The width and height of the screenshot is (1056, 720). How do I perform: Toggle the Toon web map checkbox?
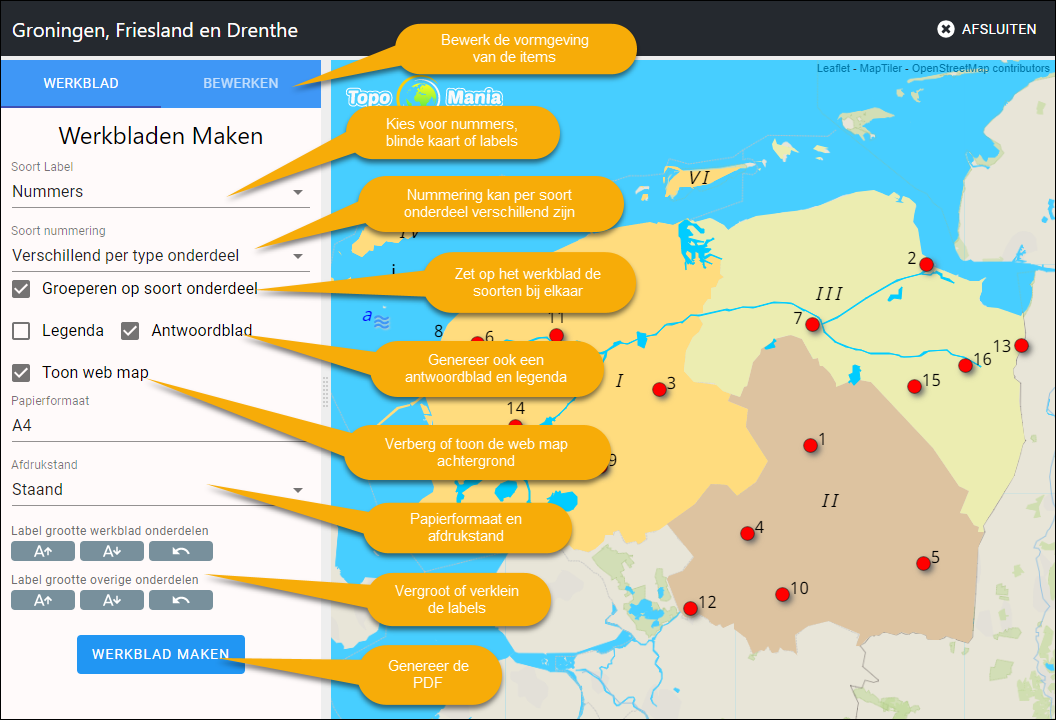[21, 373]
